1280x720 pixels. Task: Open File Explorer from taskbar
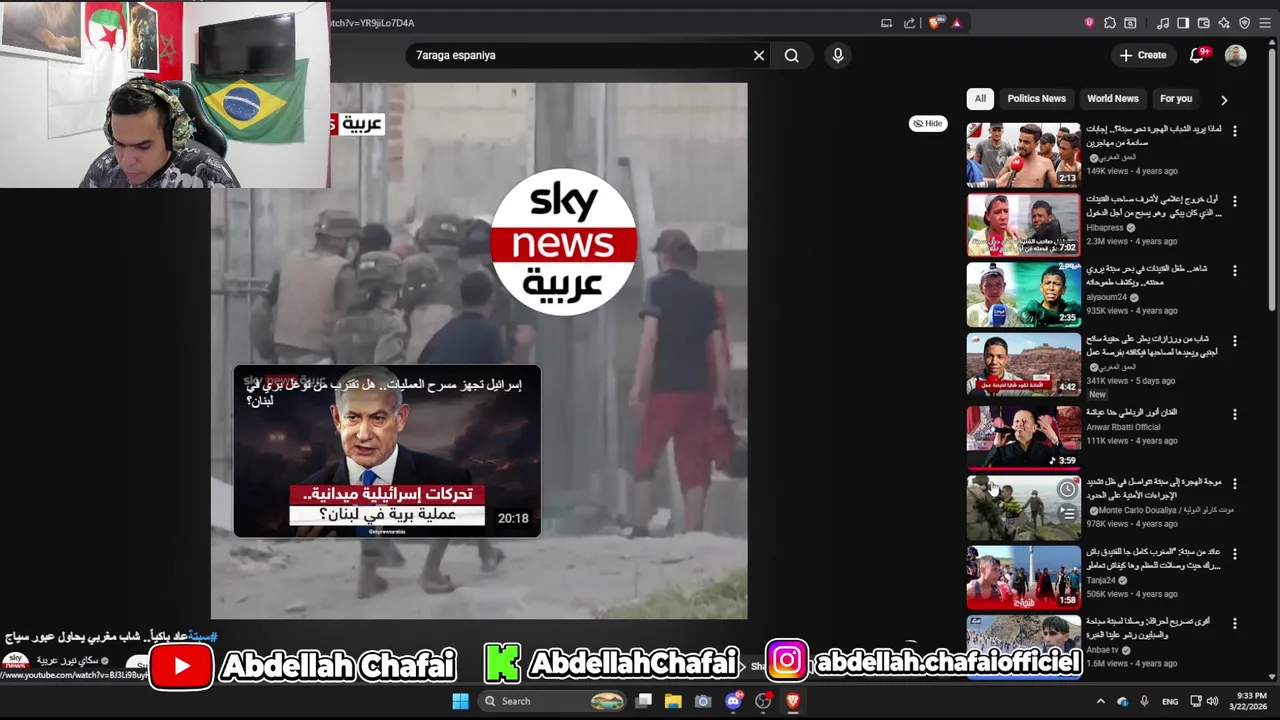(673, 701)
